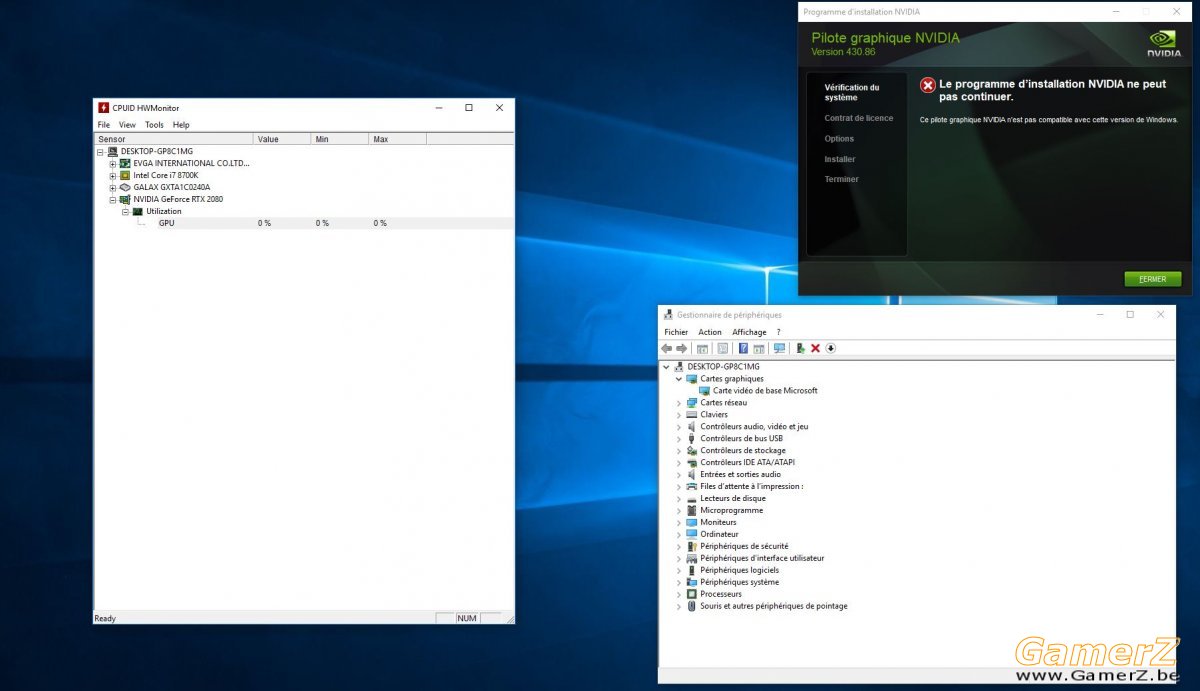Click the Carte vidéo de base Microsoft icon
This screenshot has height=691, width=1200.
click(704, 391)
